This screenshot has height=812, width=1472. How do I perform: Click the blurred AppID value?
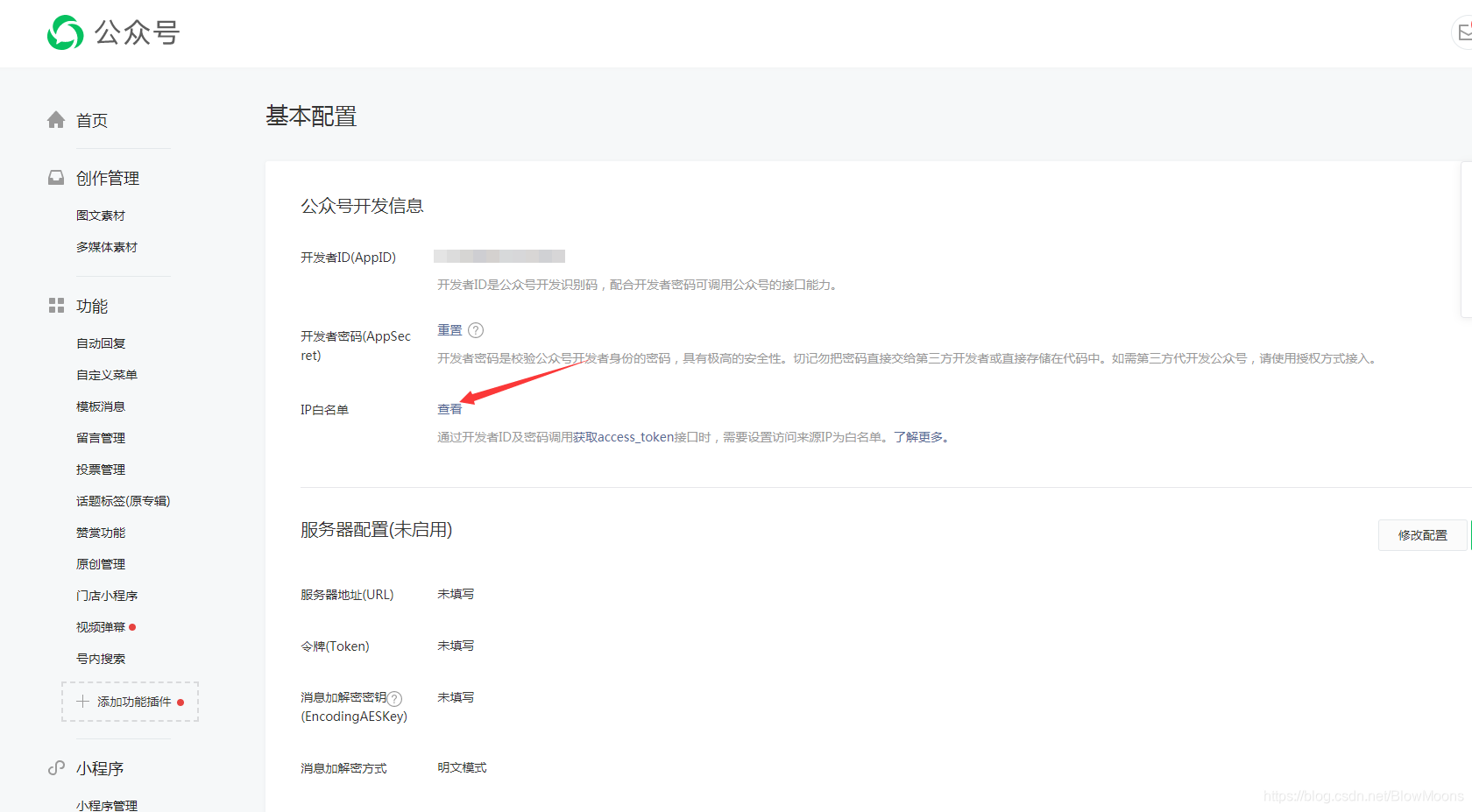[499, 257]
